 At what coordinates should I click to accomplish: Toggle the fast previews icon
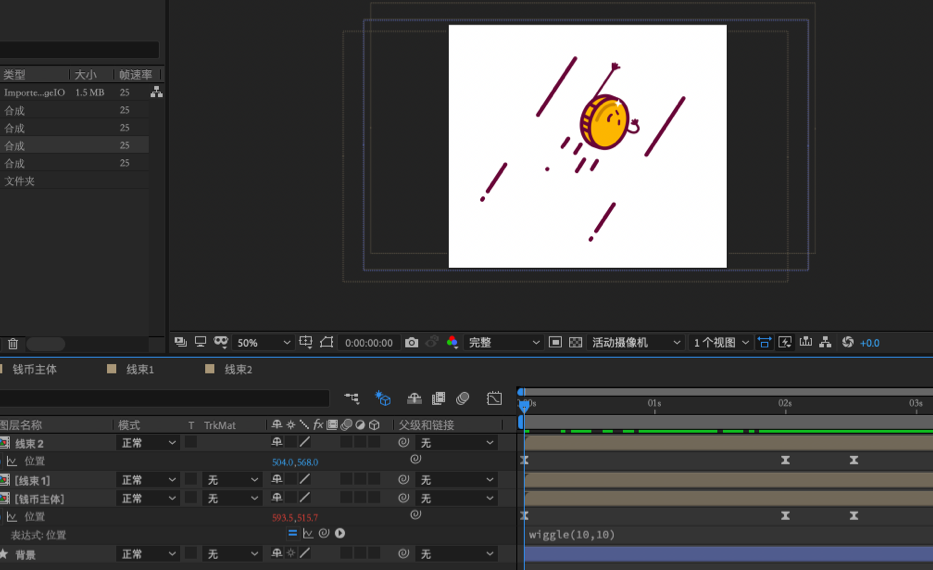(785, 342)
